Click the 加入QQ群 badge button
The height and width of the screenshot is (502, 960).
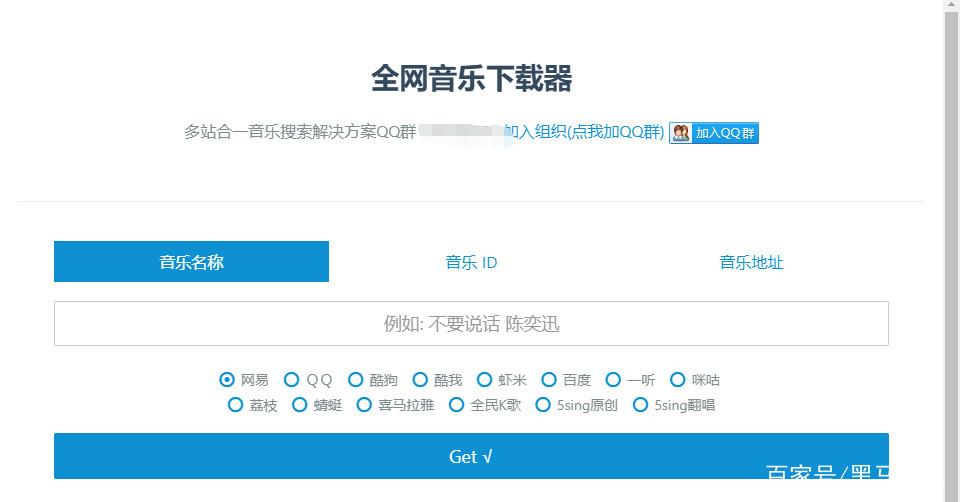(x=714, y=133)
